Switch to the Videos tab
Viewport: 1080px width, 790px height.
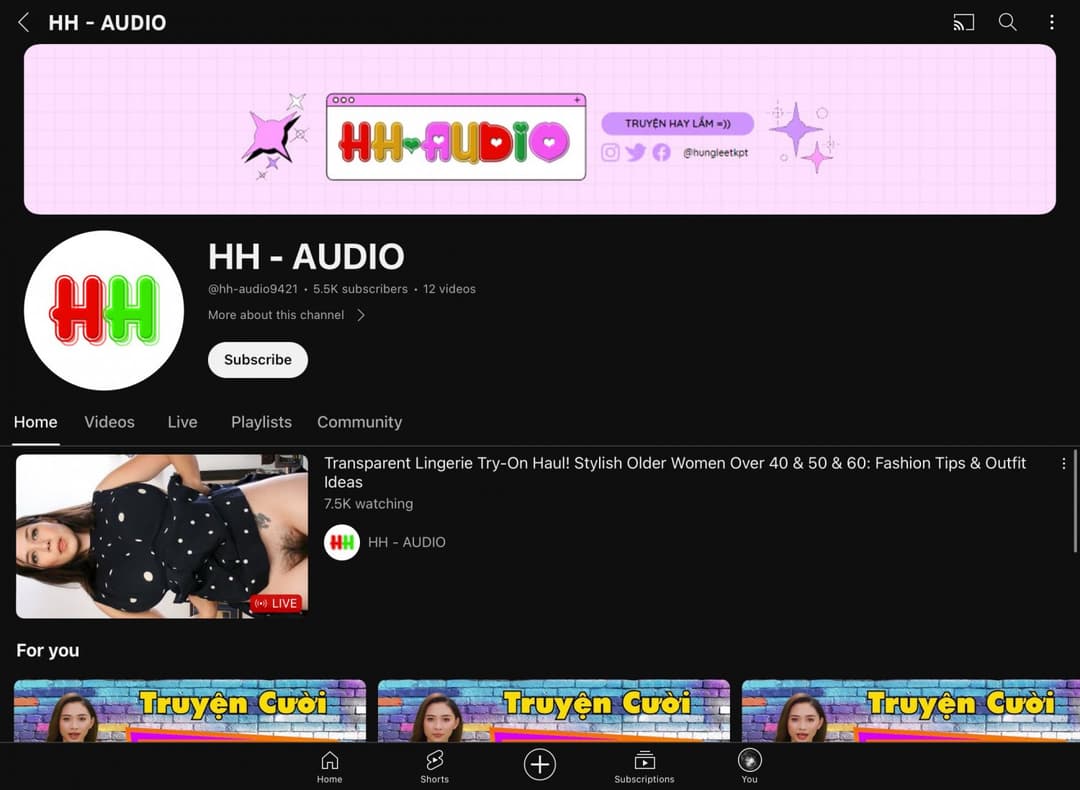(109, 422)
